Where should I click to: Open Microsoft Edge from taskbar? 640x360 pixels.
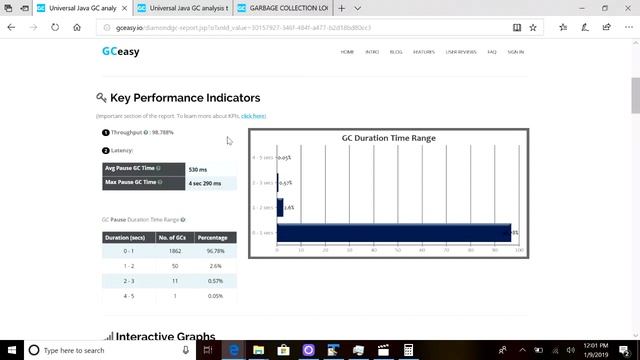(233, 350)
